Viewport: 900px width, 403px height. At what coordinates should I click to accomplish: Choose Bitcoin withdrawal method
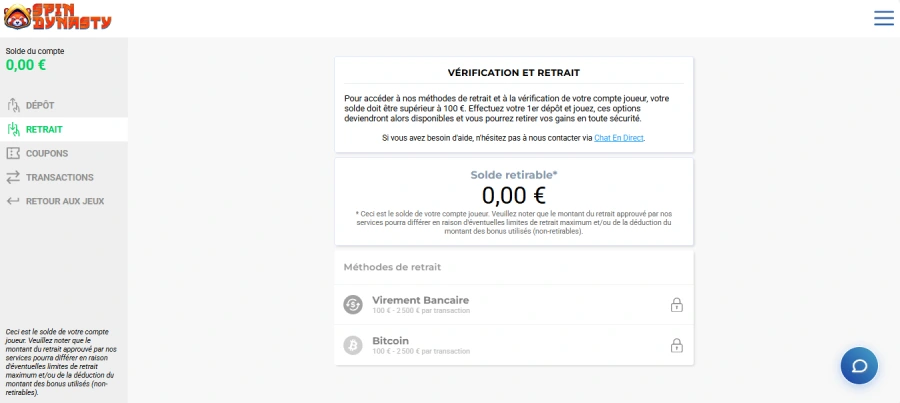click(390, 341)
